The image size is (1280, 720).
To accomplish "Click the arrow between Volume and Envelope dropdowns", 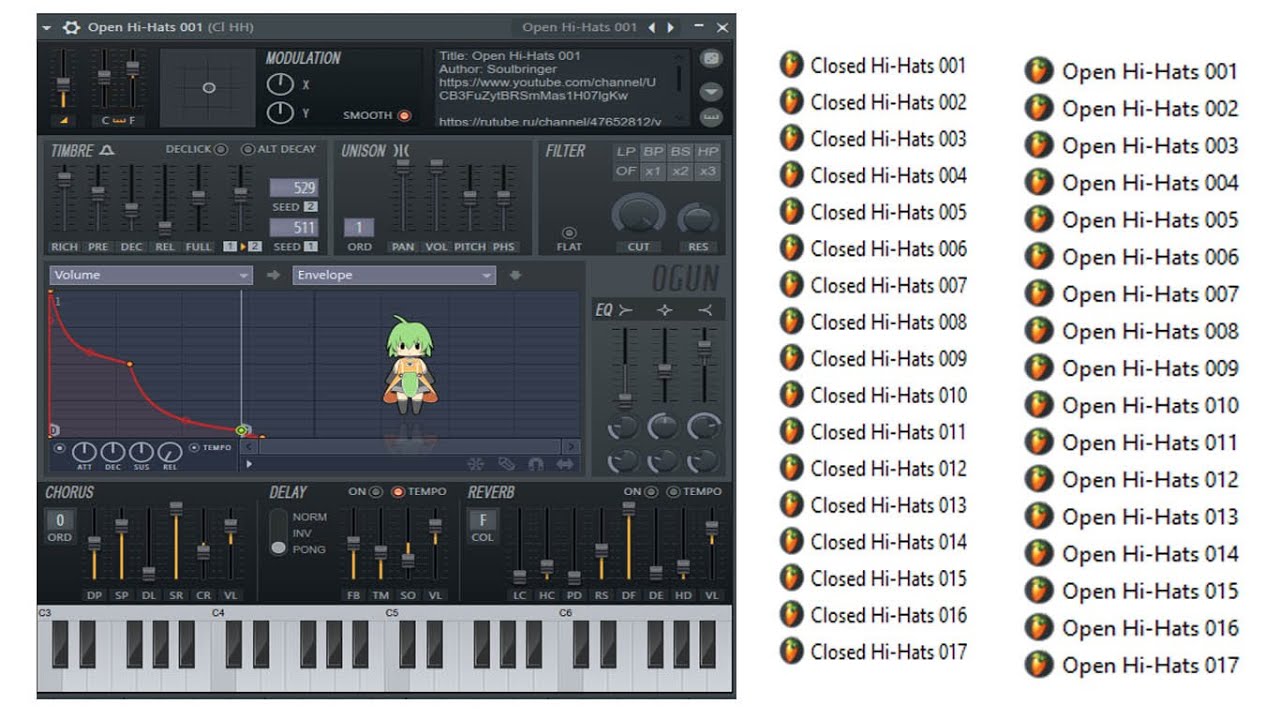I will (x=273, y=275).
